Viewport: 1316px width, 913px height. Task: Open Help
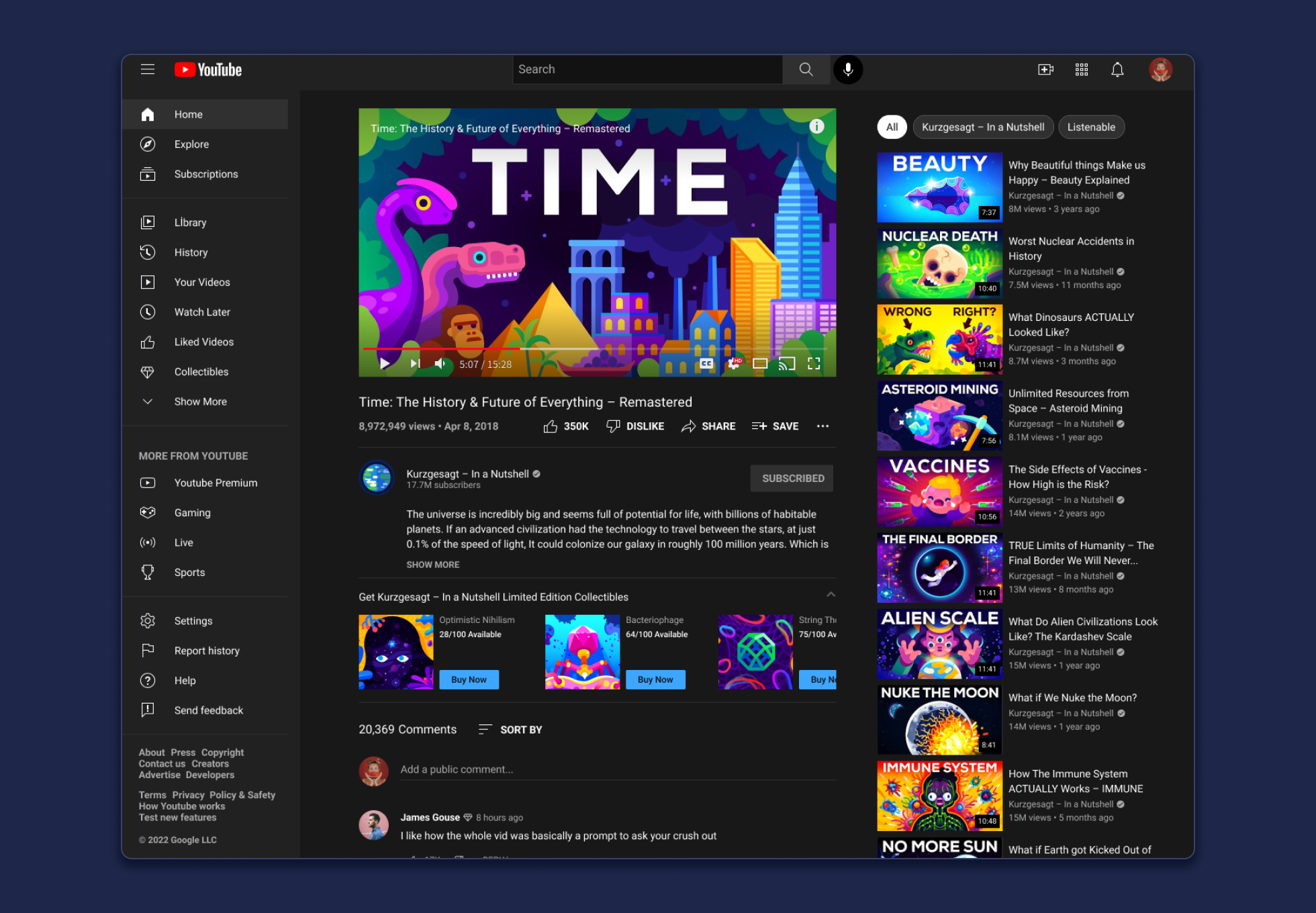click(x=205, y=681)
